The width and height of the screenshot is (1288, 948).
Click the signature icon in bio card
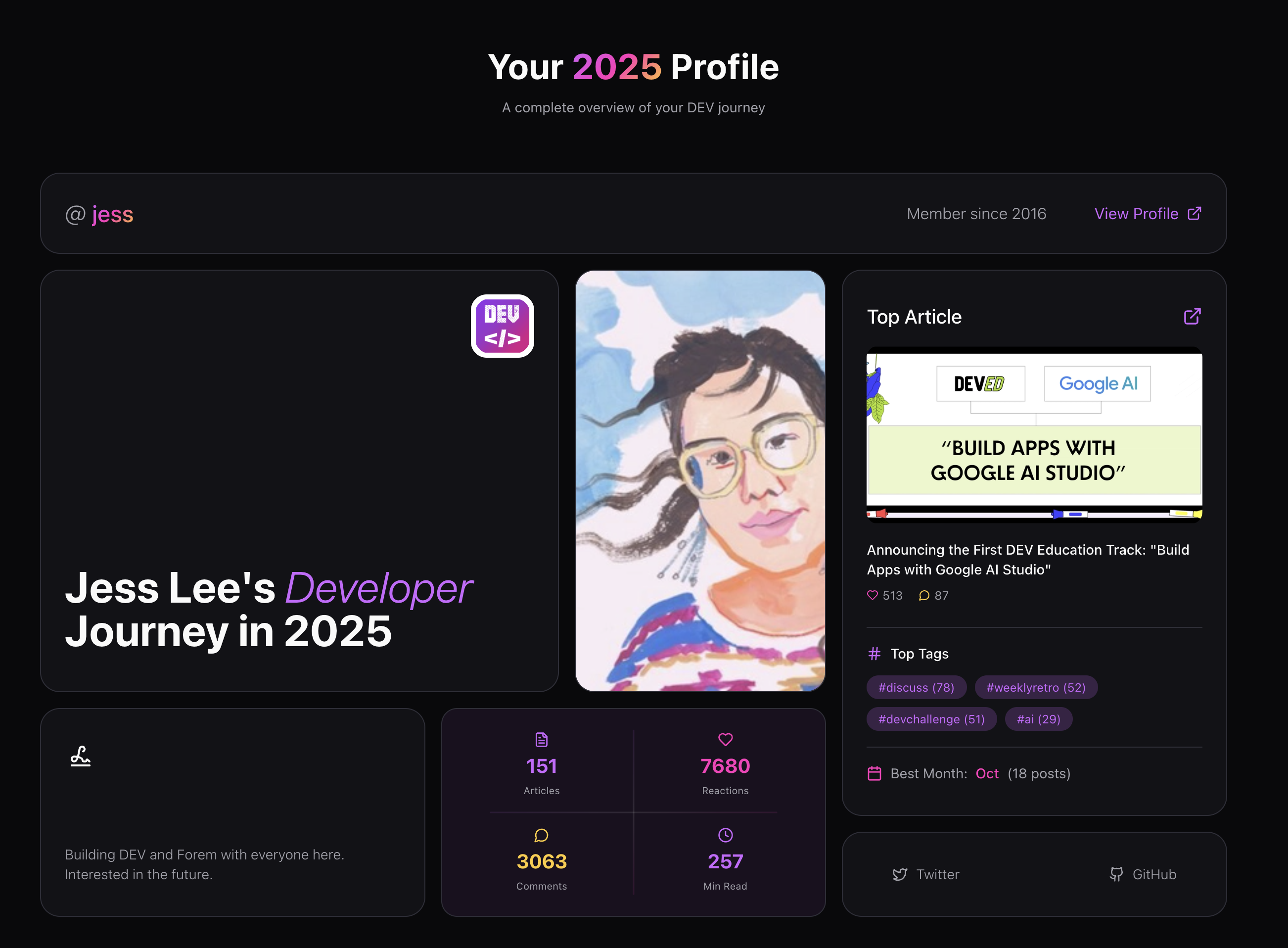point(80,757)
